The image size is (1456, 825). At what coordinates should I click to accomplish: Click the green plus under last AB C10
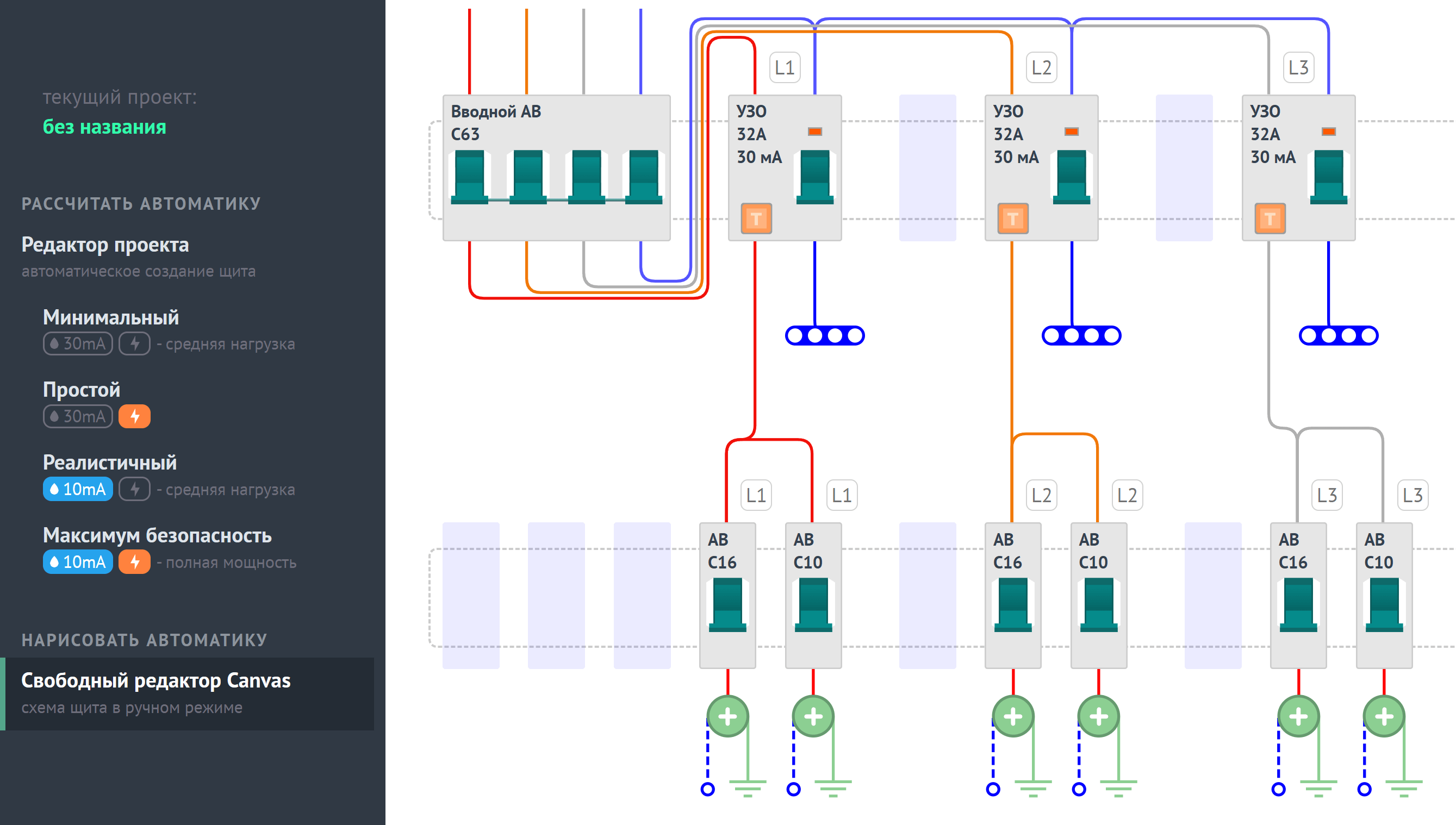1384,716
